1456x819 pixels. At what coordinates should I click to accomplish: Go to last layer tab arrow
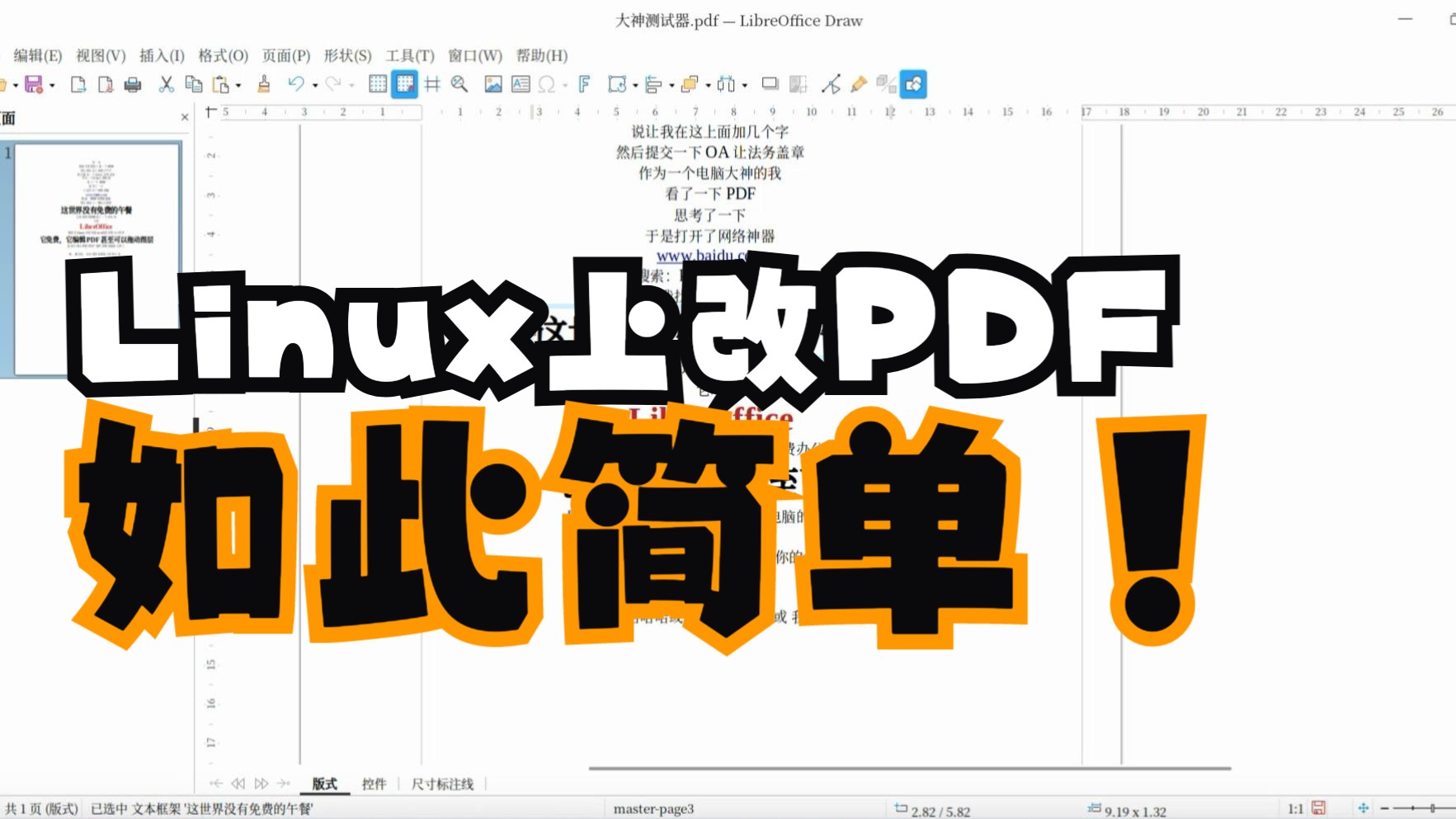tap(284, 784)
